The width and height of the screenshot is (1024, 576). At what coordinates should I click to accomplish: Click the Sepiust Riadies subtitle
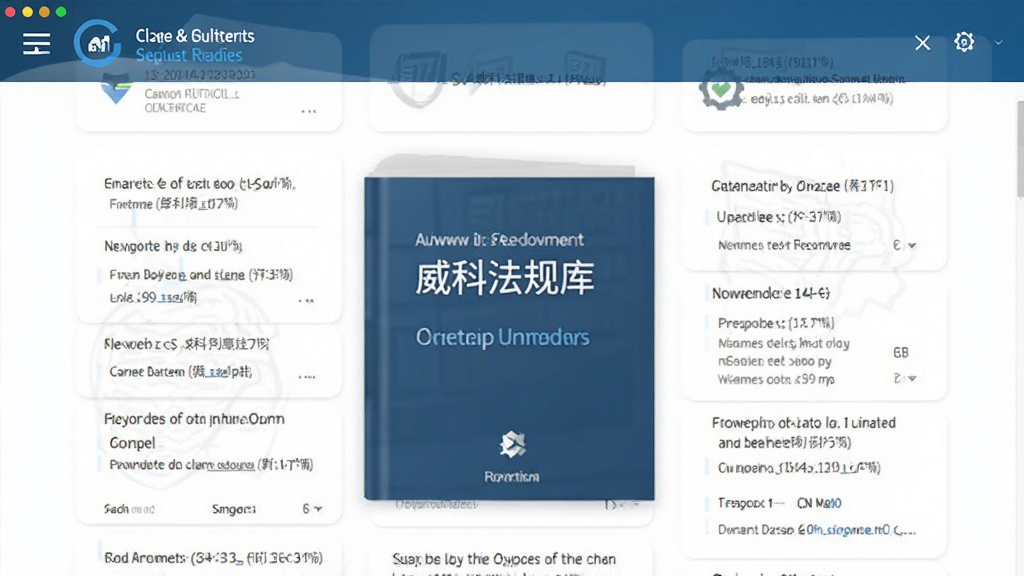(x=189, y=56)
